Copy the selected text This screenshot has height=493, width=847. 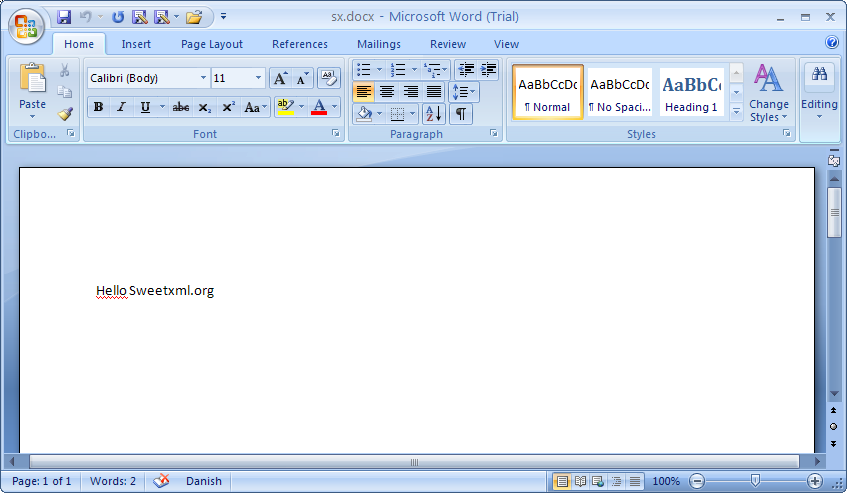tap(64, 92)
